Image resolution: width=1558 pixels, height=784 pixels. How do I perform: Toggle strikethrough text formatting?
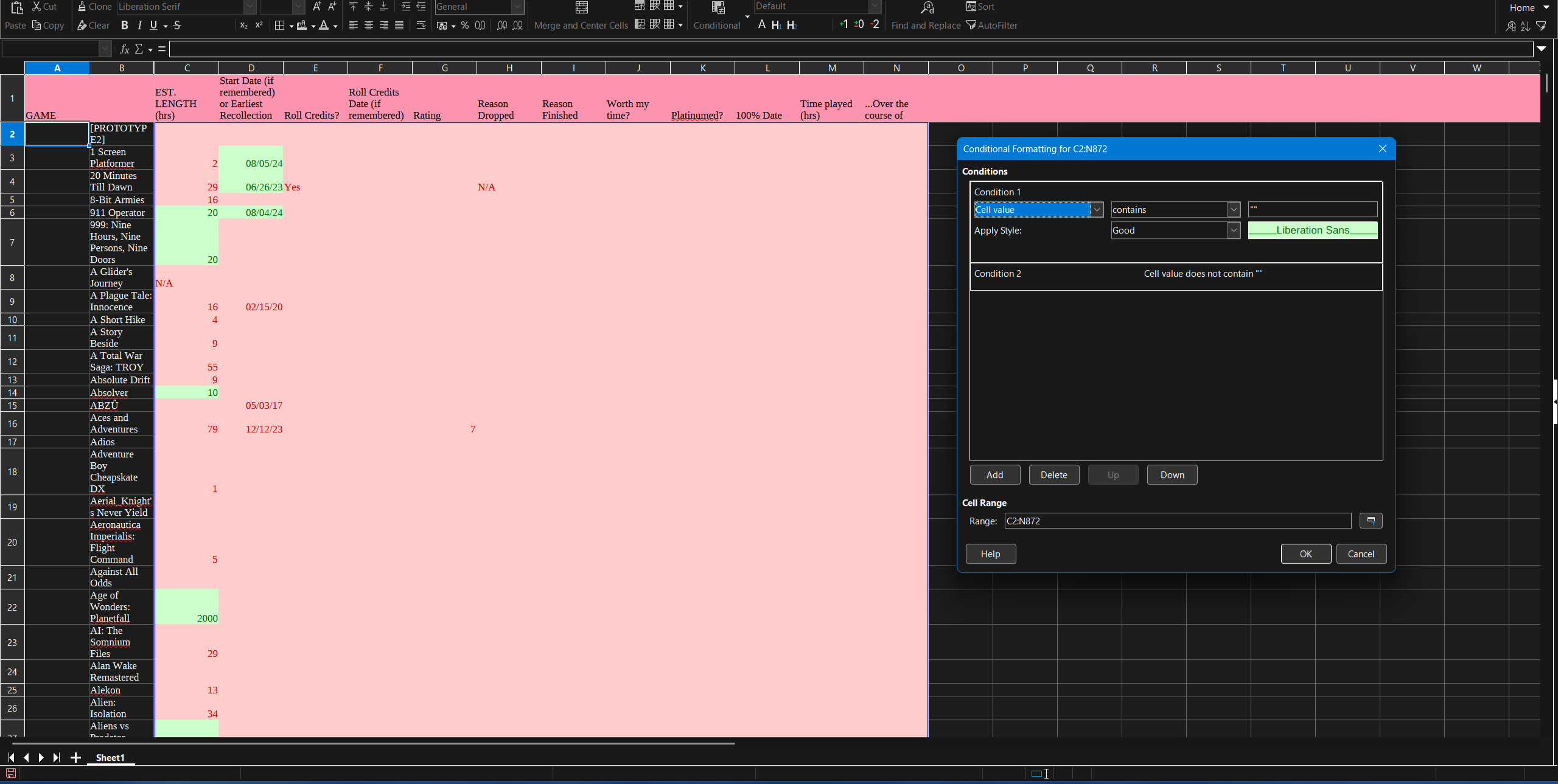[x=177, y=26]
